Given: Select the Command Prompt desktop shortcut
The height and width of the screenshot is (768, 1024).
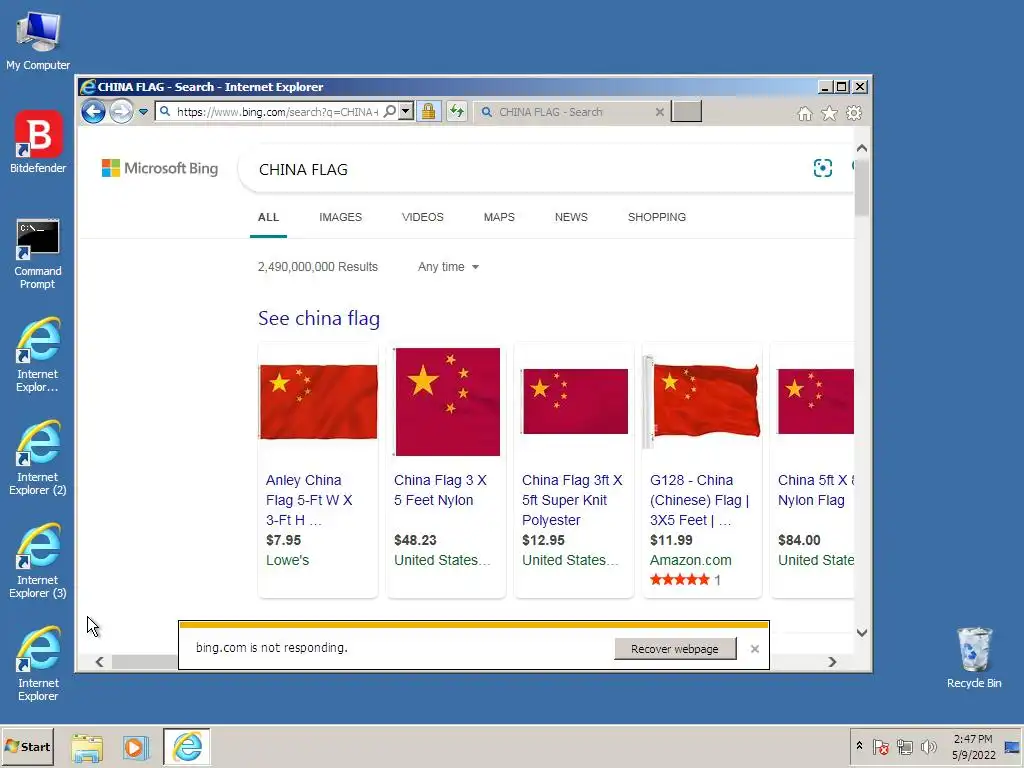Looking at the screenshot, I should pos(38,255).
